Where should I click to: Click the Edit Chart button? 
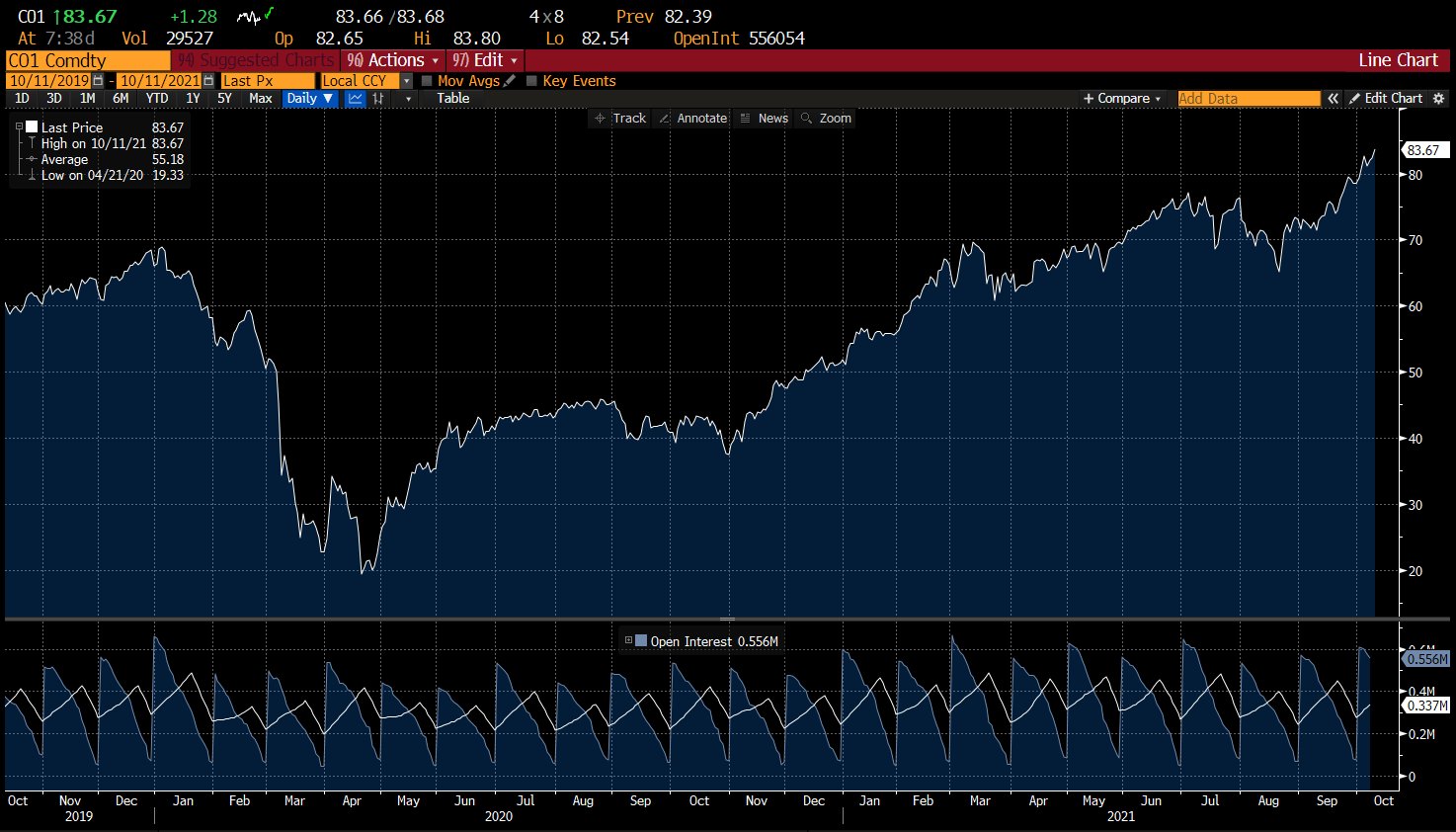pos(1386,99)
